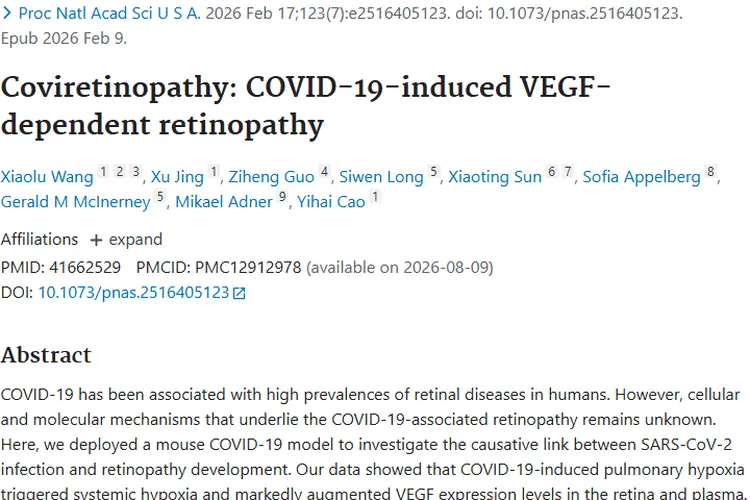This screenshot has width=750, height=500.
Task: Open the DOI link 10.1073/pnas.2516405123
Action: [x=133, y=293]
